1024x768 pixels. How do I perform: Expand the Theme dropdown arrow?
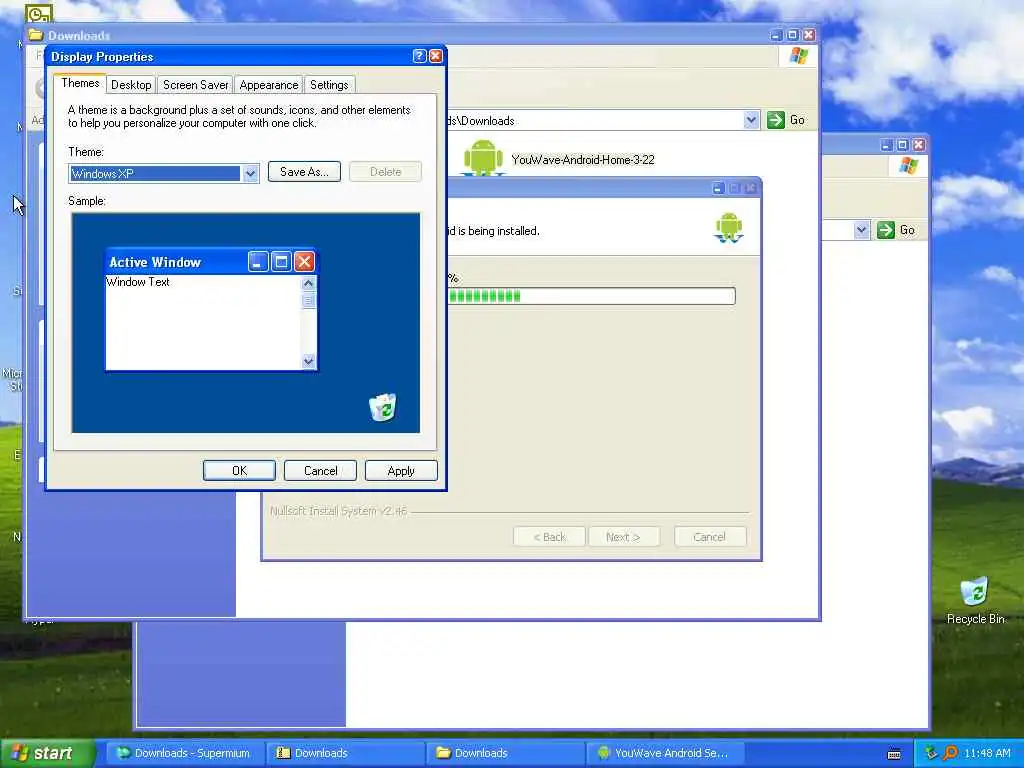click(250, 174)
